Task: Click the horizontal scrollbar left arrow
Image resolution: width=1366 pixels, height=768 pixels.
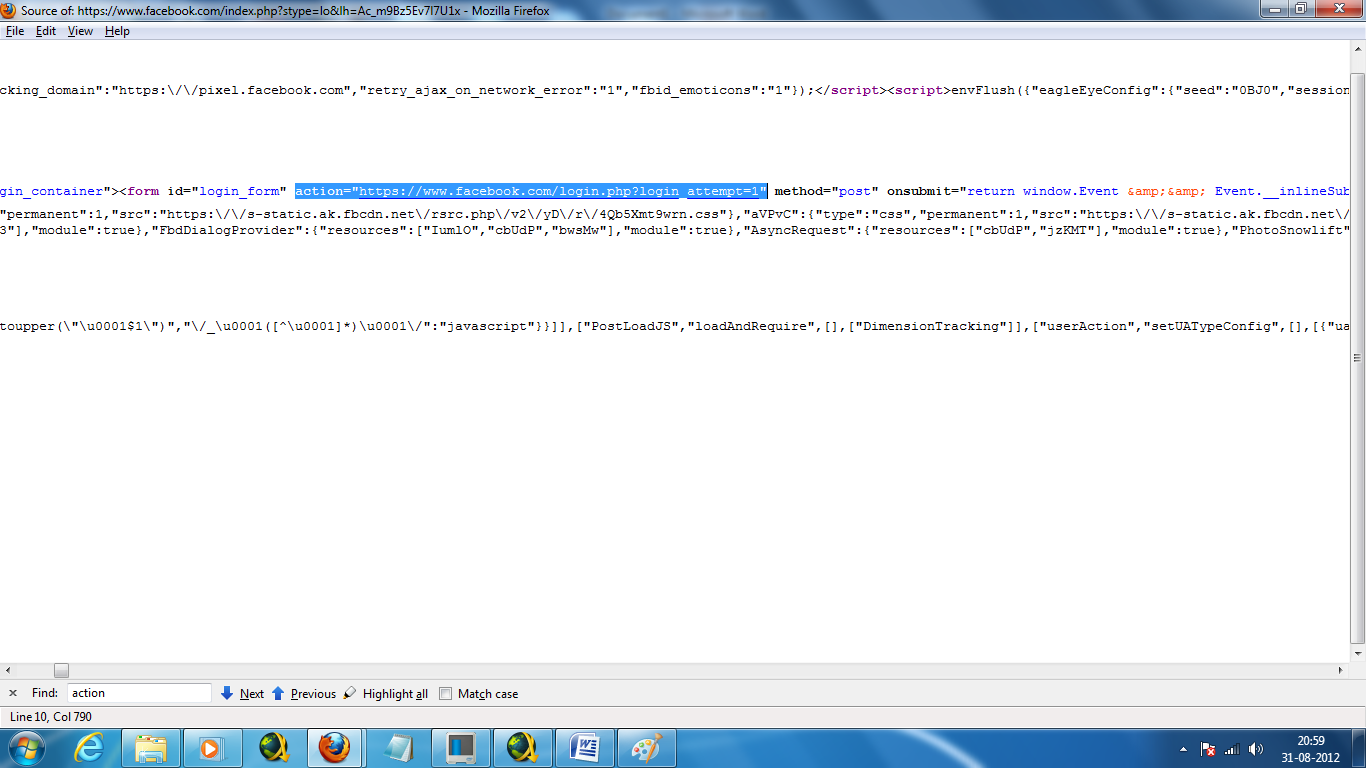Action: click(x=8, y=670)
